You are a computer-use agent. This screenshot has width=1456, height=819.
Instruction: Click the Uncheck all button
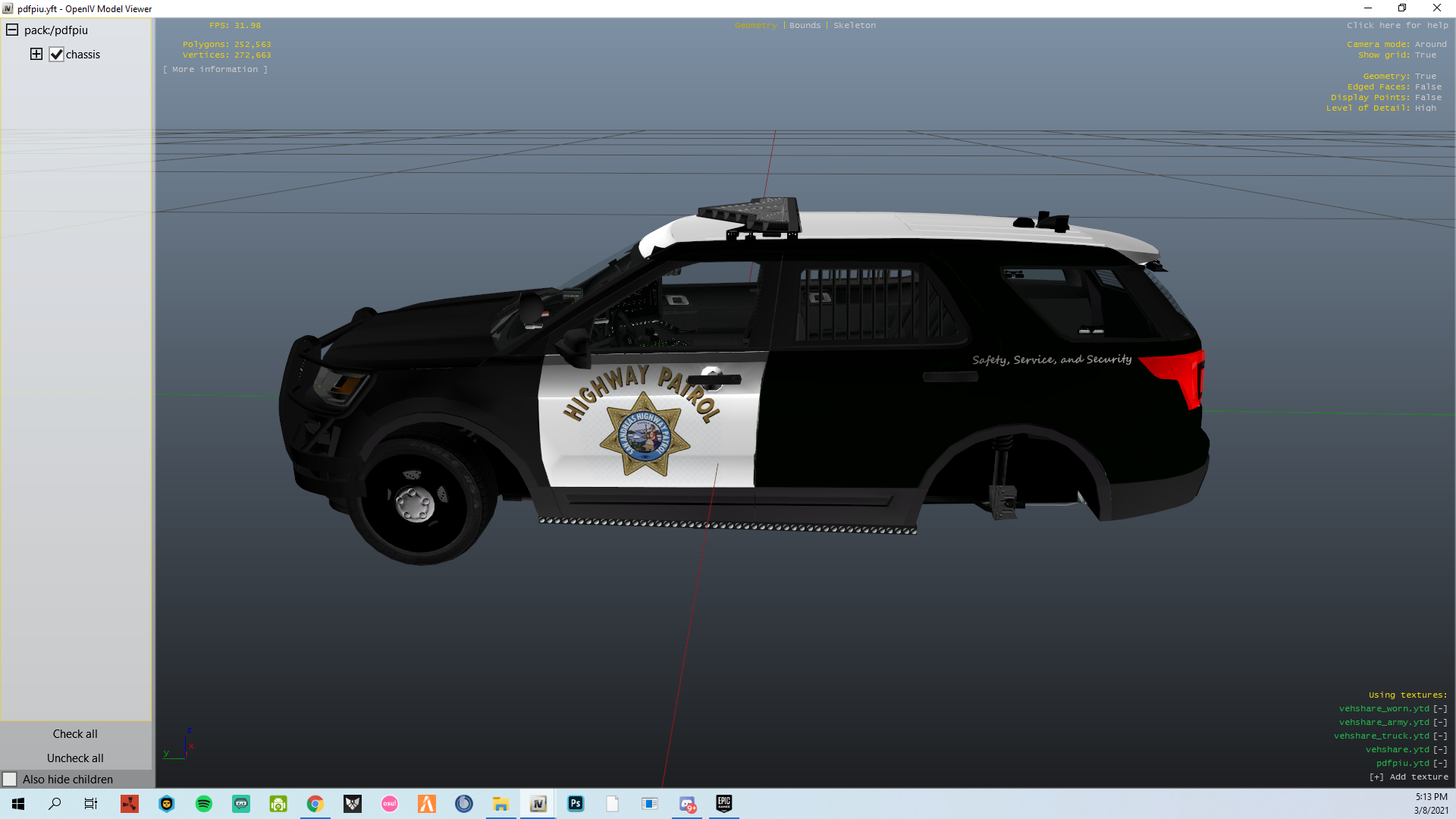[75, 758]
